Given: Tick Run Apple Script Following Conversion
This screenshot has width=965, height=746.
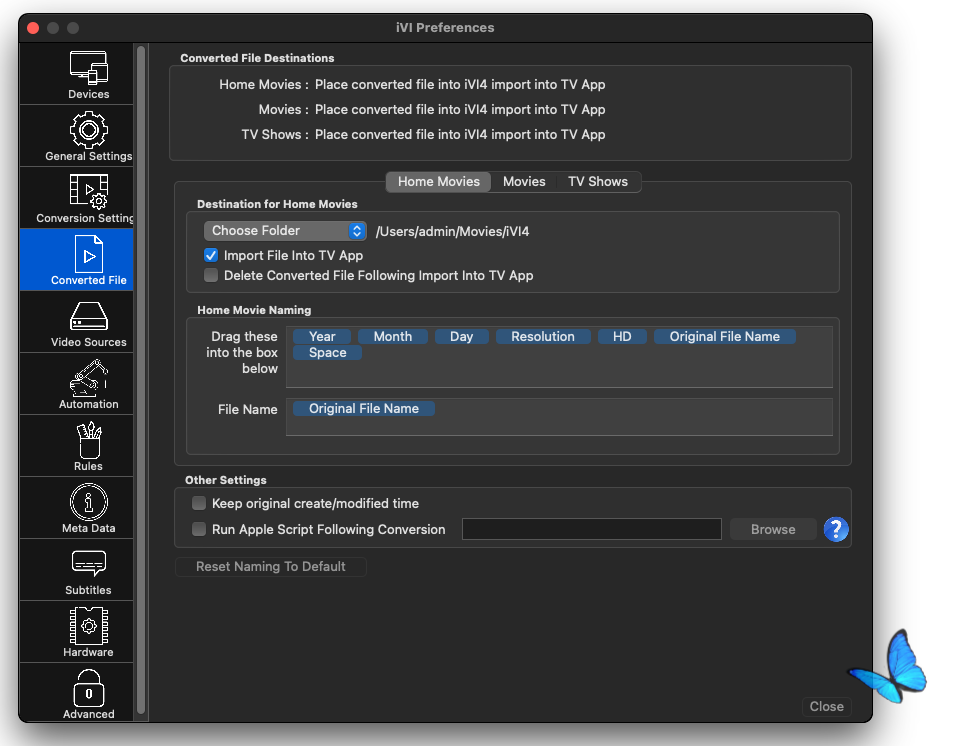Looking at the screenshot, I should pos(199,530).
